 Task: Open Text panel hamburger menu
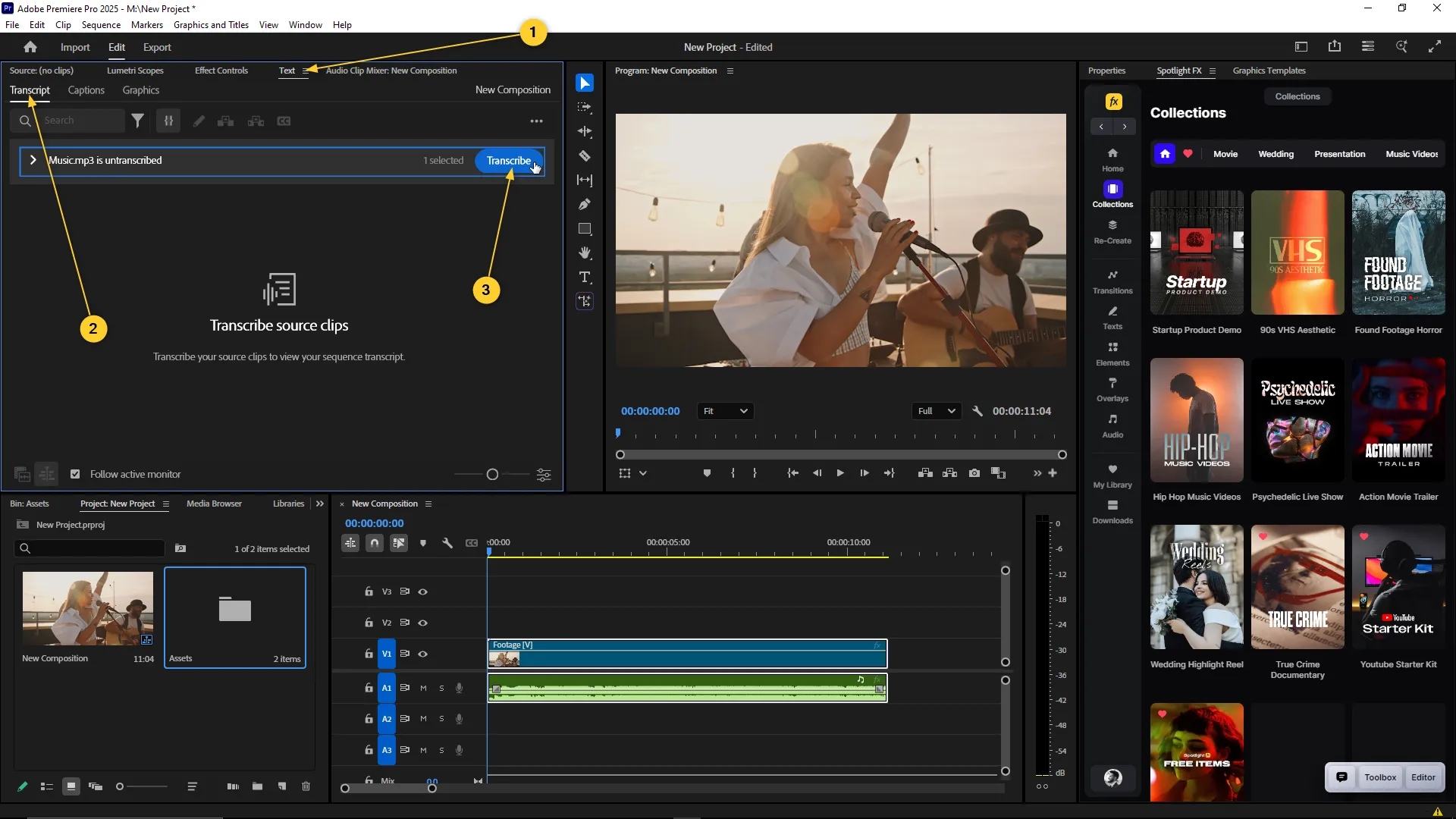click(305, 71)
